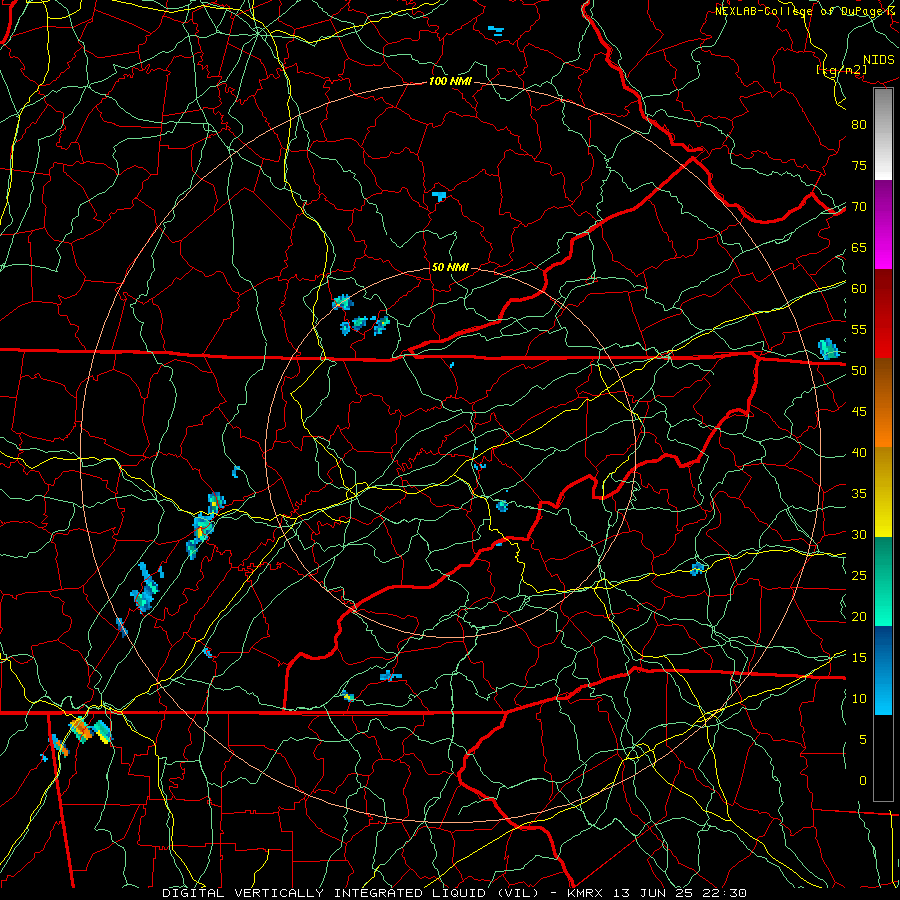Image resolution: width=900 pixels, height=900 pixels.
Task: Click the 35 value on the color scale
Action: 859,494
